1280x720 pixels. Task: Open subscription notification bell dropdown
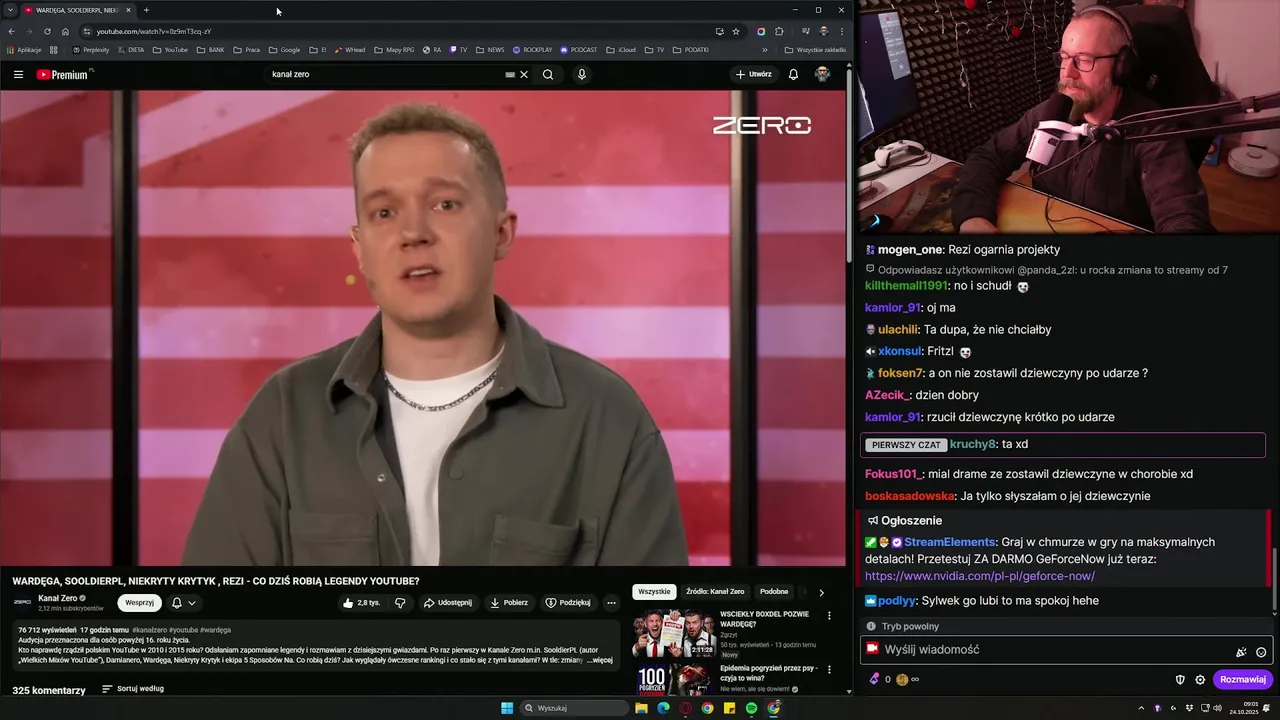[183, 603]
